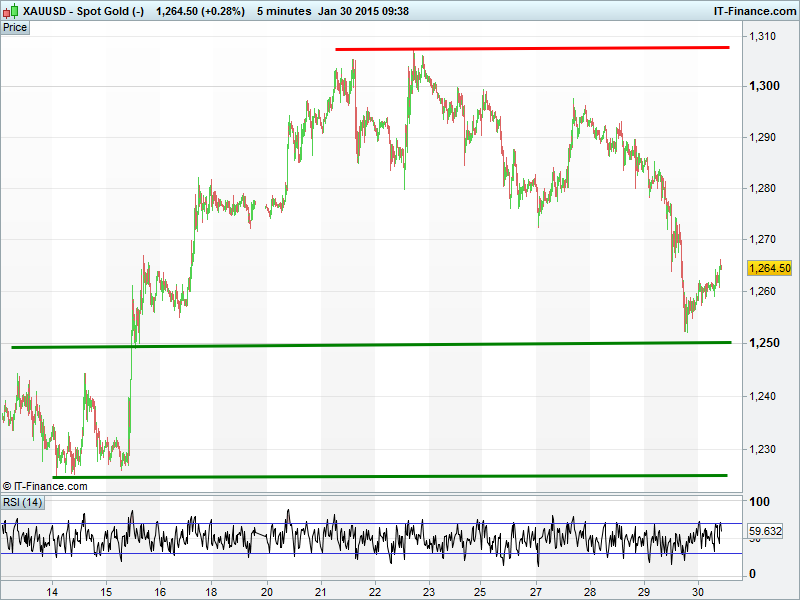Click the Jan 30 2015 09:38 timestamp

[x=364, y=11]
